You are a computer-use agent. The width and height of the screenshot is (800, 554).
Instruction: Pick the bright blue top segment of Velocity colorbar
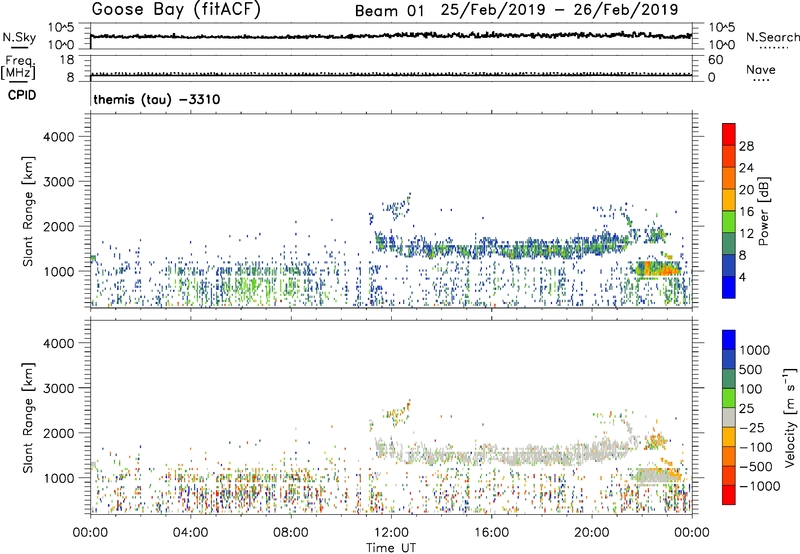pyautogui.click(x=729, y=340)
